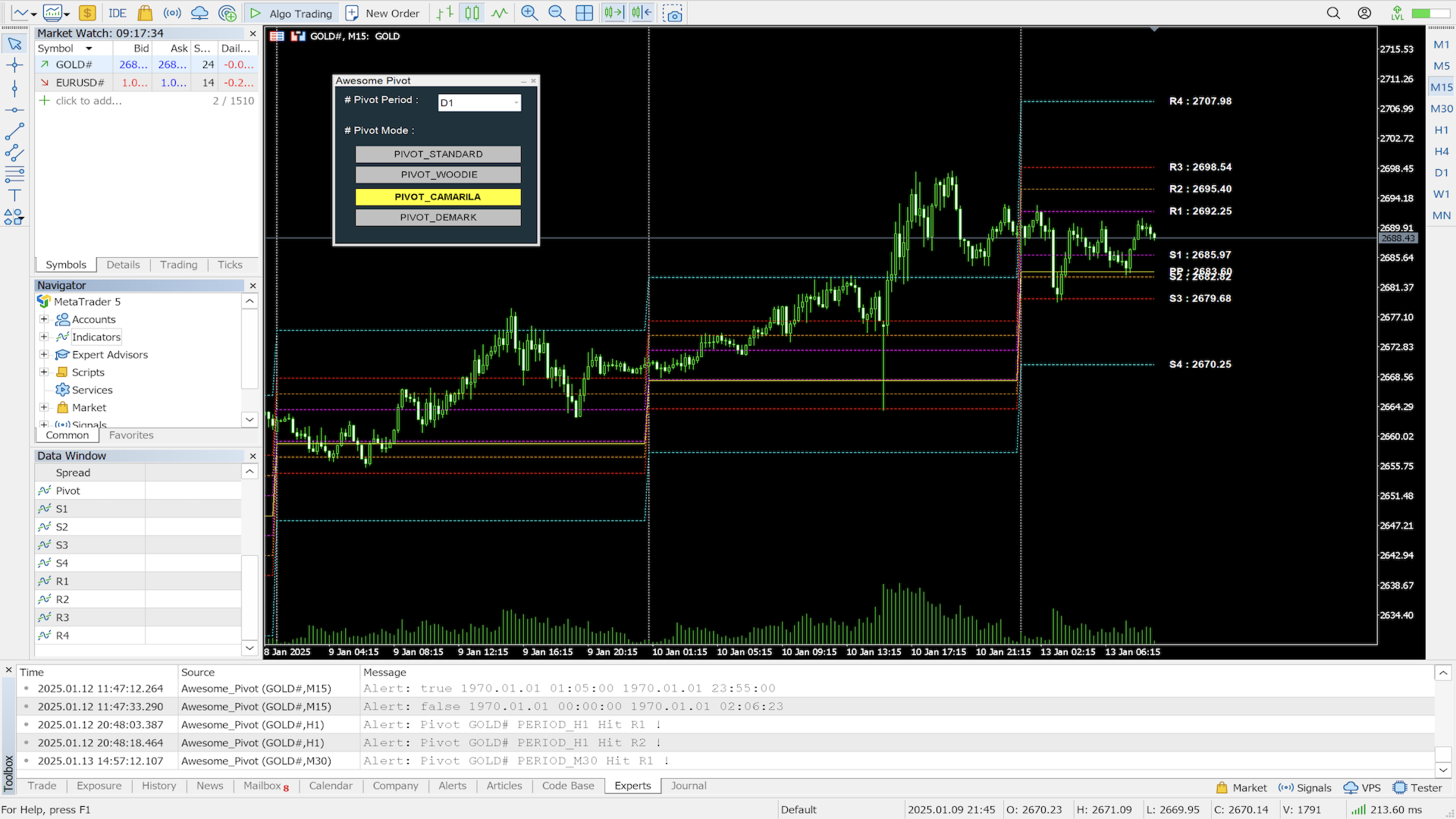Screen dimensions: 1456x819
Task: Toggle chart shift
Action: click(641, 13)
